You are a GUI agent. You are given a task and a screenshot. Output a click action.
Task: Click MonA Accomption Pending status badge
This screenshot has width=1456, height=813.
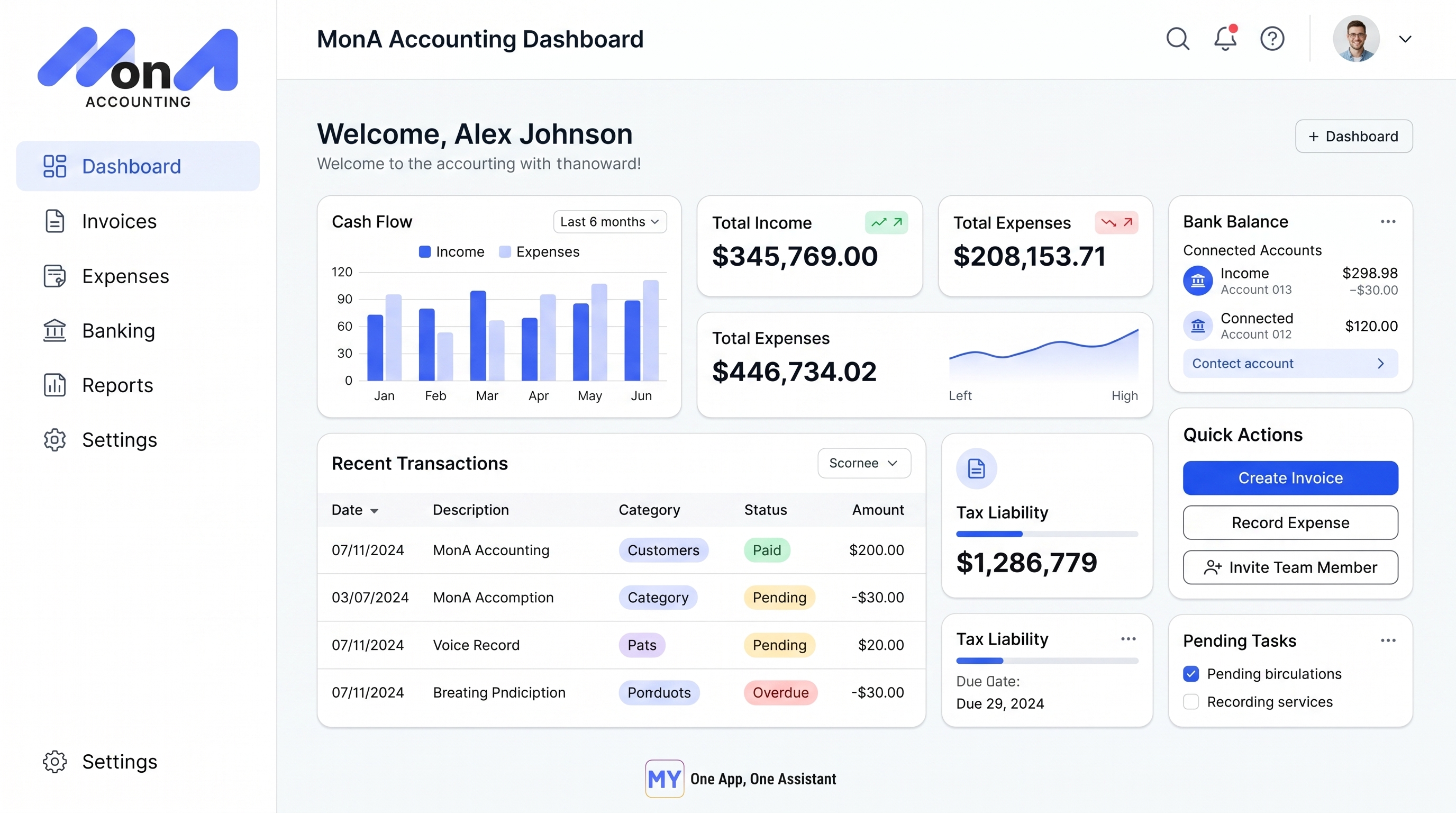[x=779, y=598]
